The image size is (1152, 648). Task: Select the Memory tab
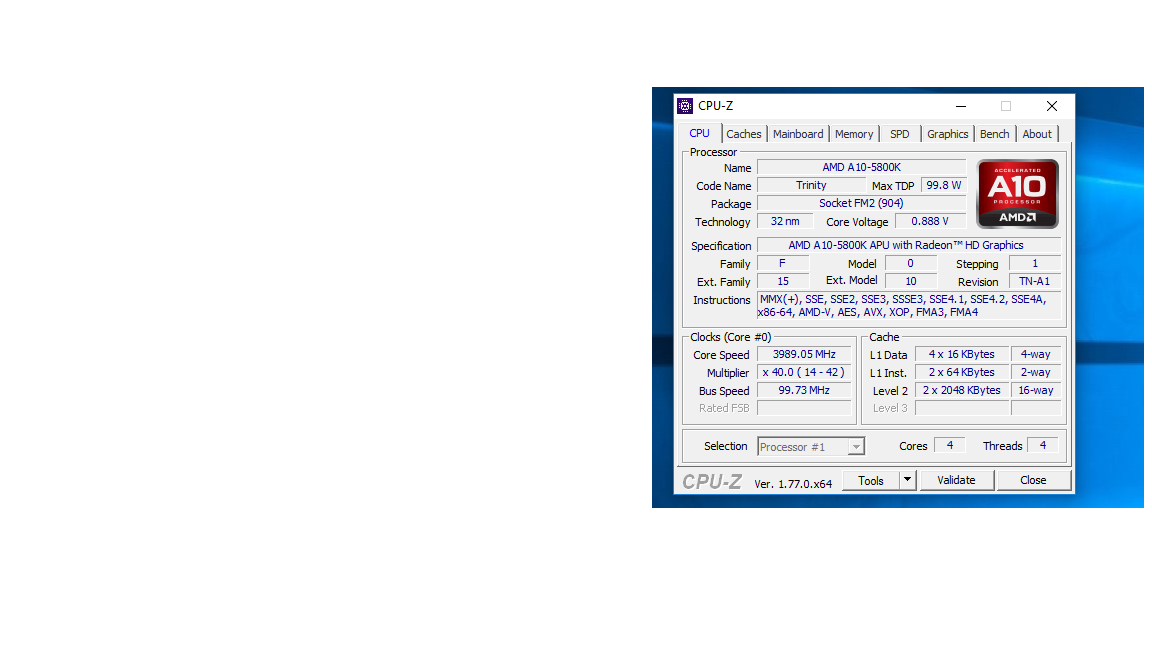(x=854, y=134)
